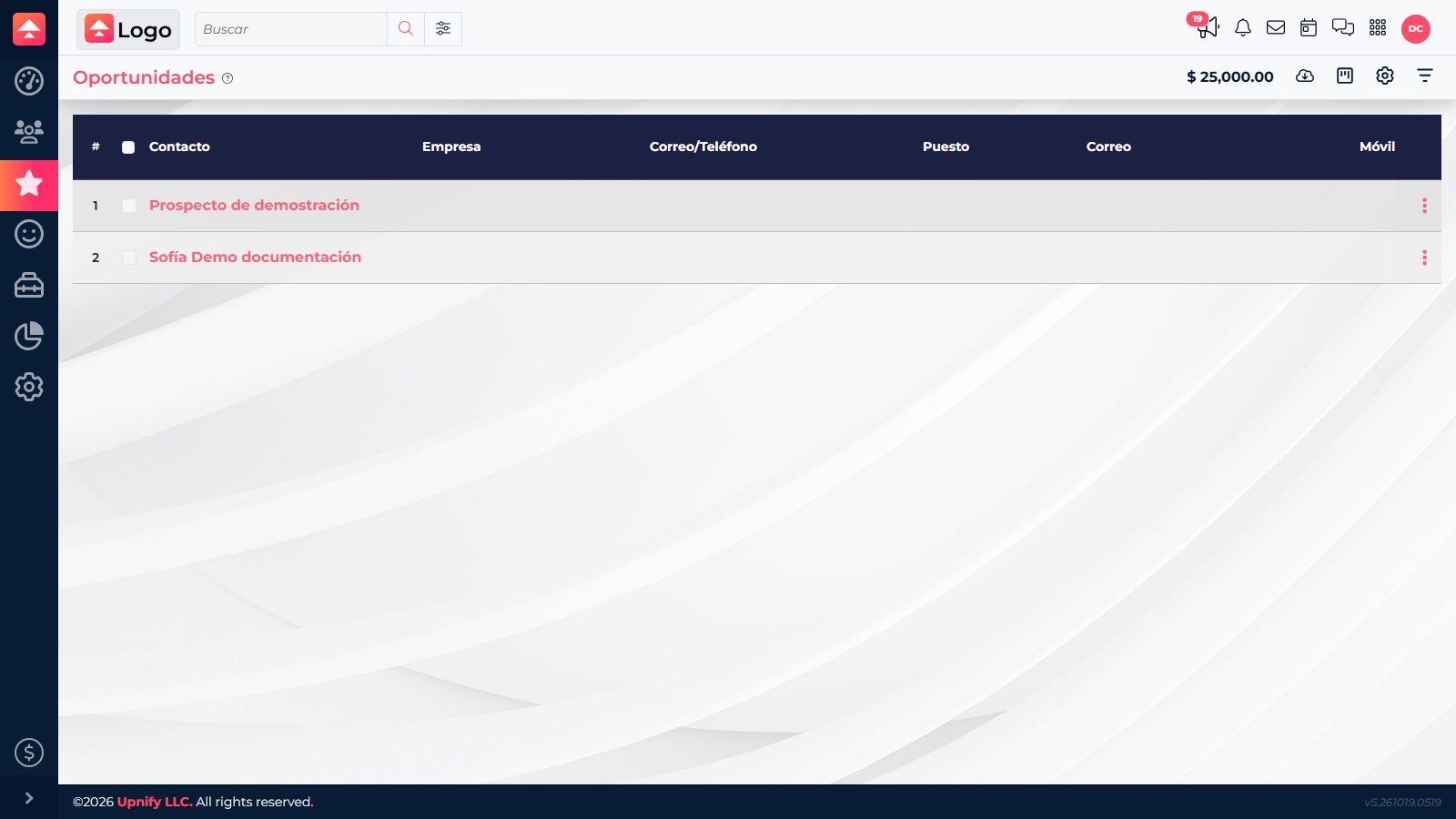Screen dimensions: 1456x819
Task: Open the chat bubbles icon in header
Action: 1343,28
